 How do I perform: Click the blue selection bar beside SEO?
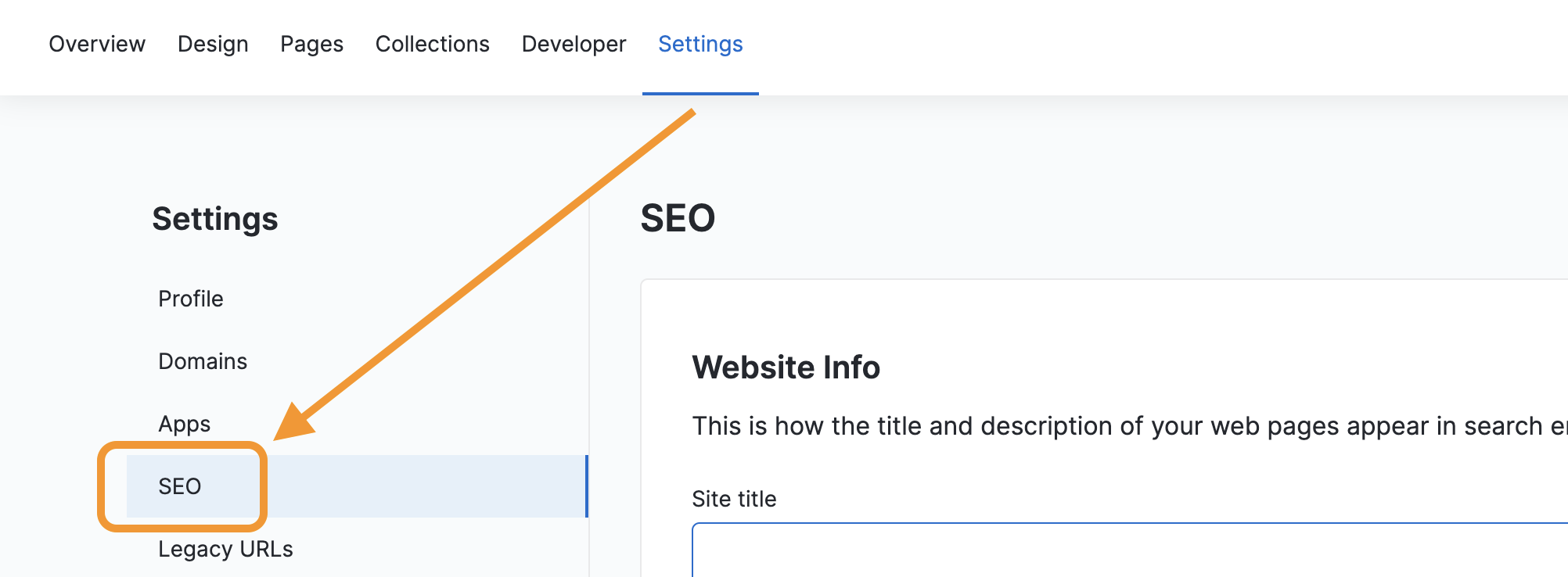pos(586,486)
